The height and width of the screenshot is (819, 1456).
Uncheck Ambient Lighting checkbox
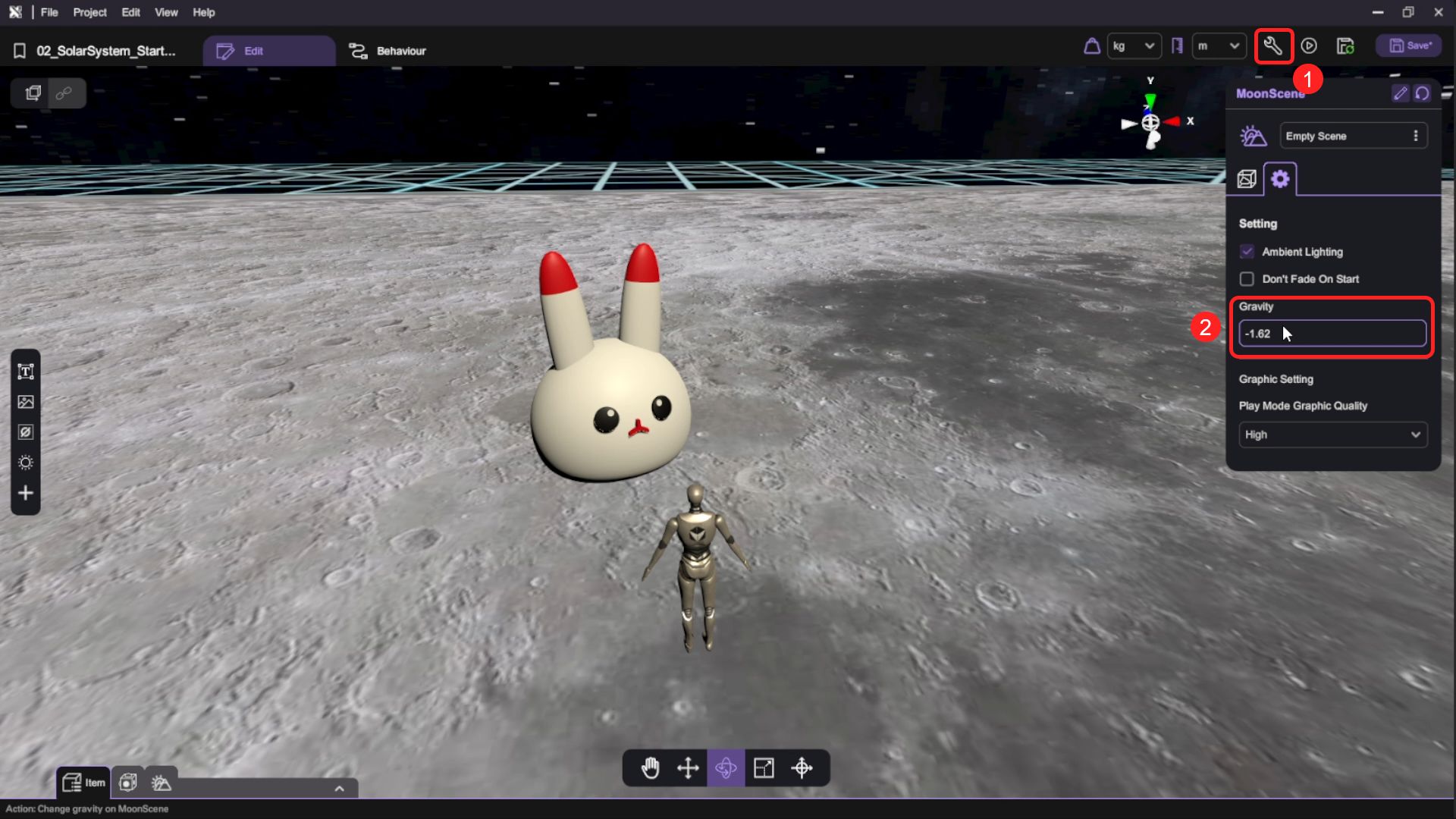click(1247, 252)
